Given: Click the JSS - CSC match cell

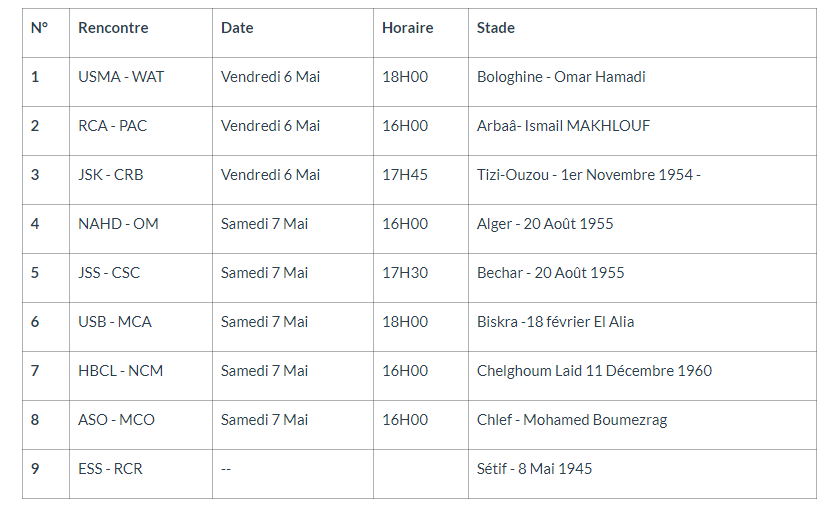Looking at the screenshot, I should coord(109,273).
